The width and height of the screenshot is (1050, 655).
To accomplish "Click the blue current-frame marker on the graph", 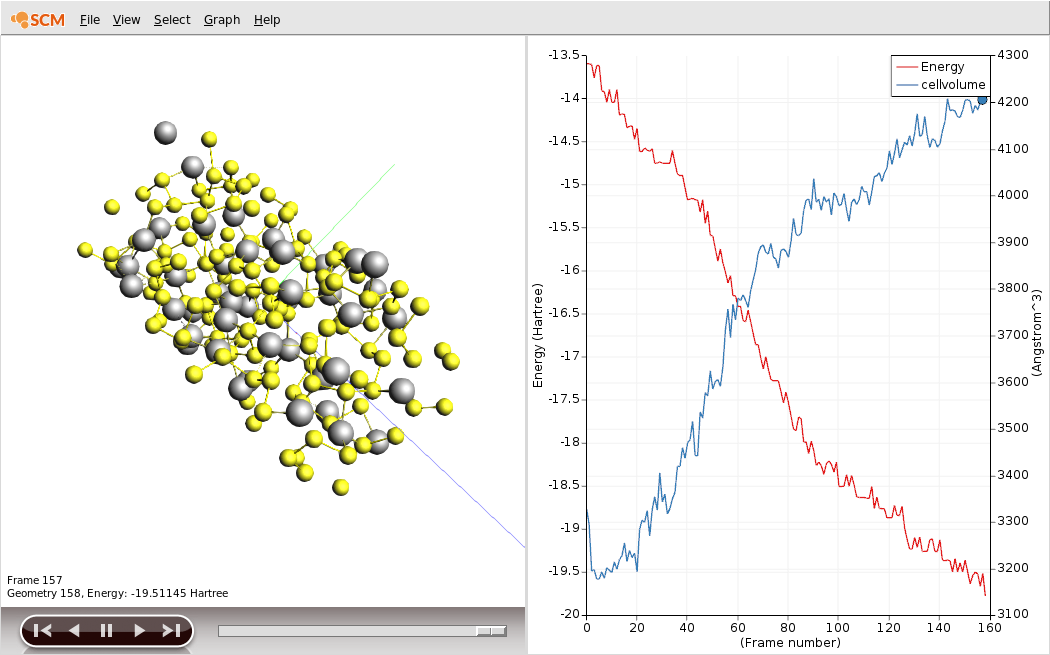I will point(982,99).
